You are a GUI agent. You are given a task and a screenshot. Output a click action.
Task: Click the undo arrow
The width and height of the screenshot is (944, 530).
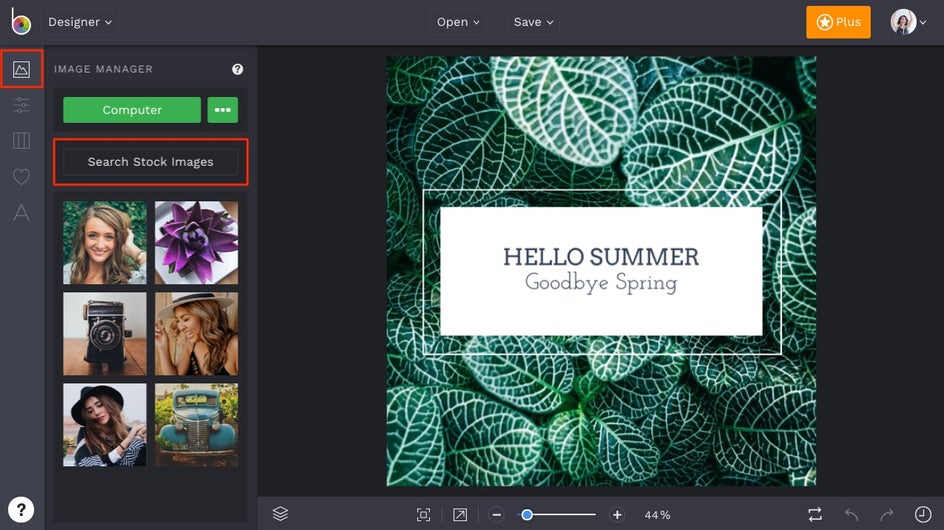click(x=851, y=514)
